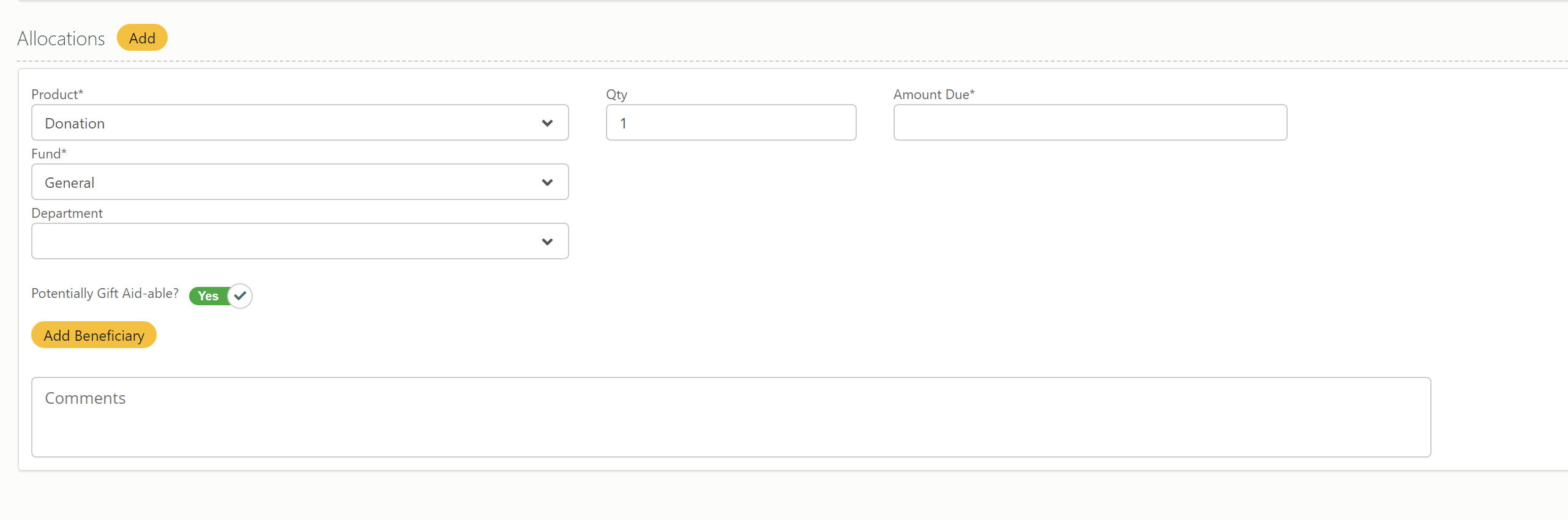1568x520 pixels.
Task: Click the Potentially Gift Aid-able? label text
Action: [105, 294]
